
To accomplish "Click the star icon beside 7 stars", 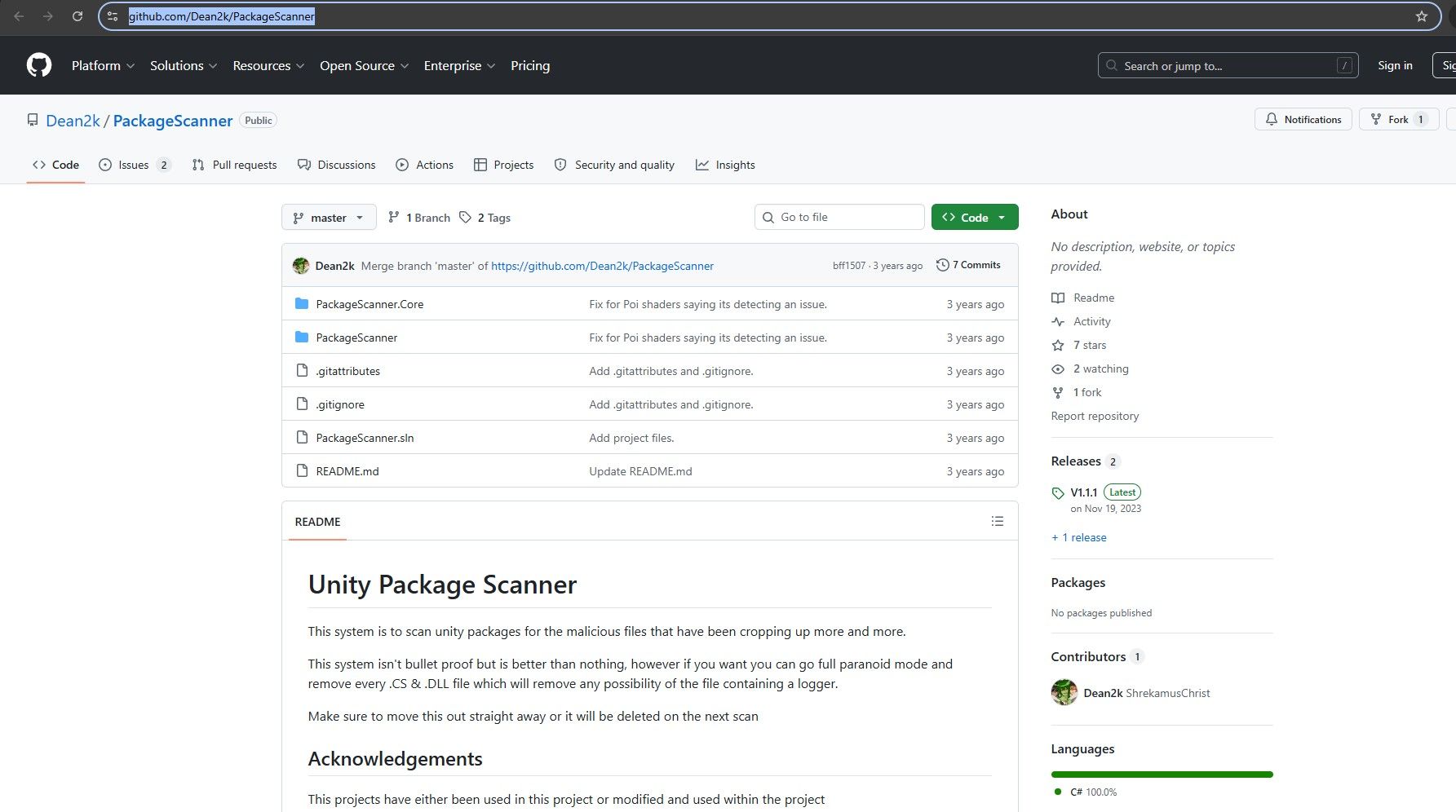I will [x=1058, y=346].
